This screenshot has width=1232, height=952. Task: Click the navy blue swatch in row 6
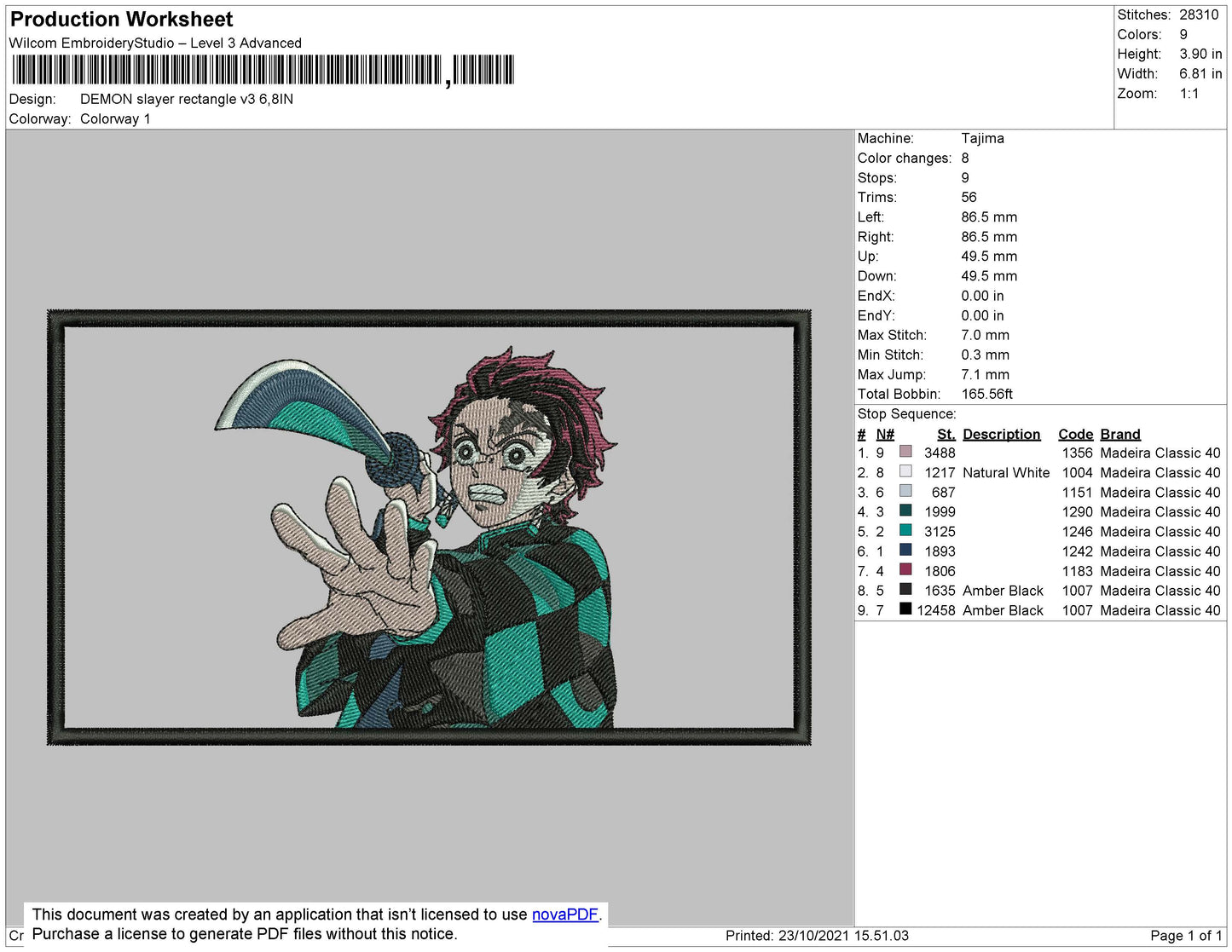point(906,550)
